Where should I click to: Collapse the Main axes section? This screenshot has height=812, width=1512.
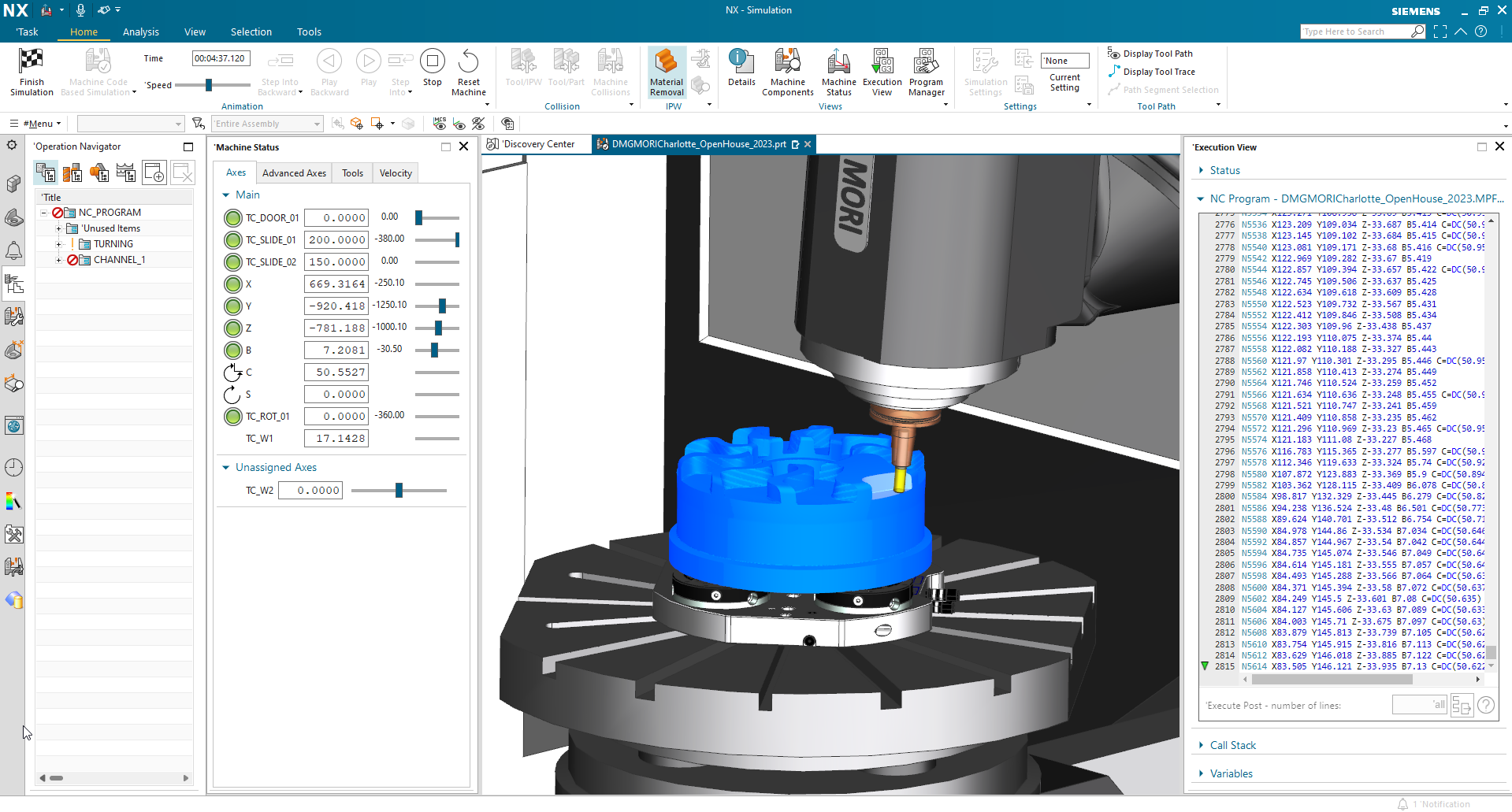coord(226,195)
